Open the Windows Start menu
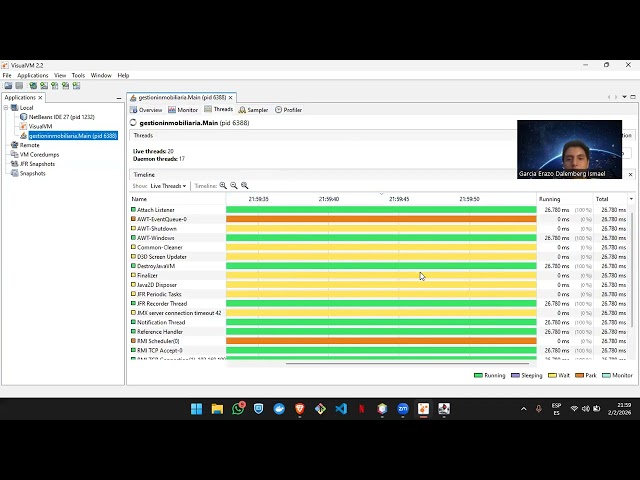The height and width of the screenshot is (480, 640). click(196, 409)
